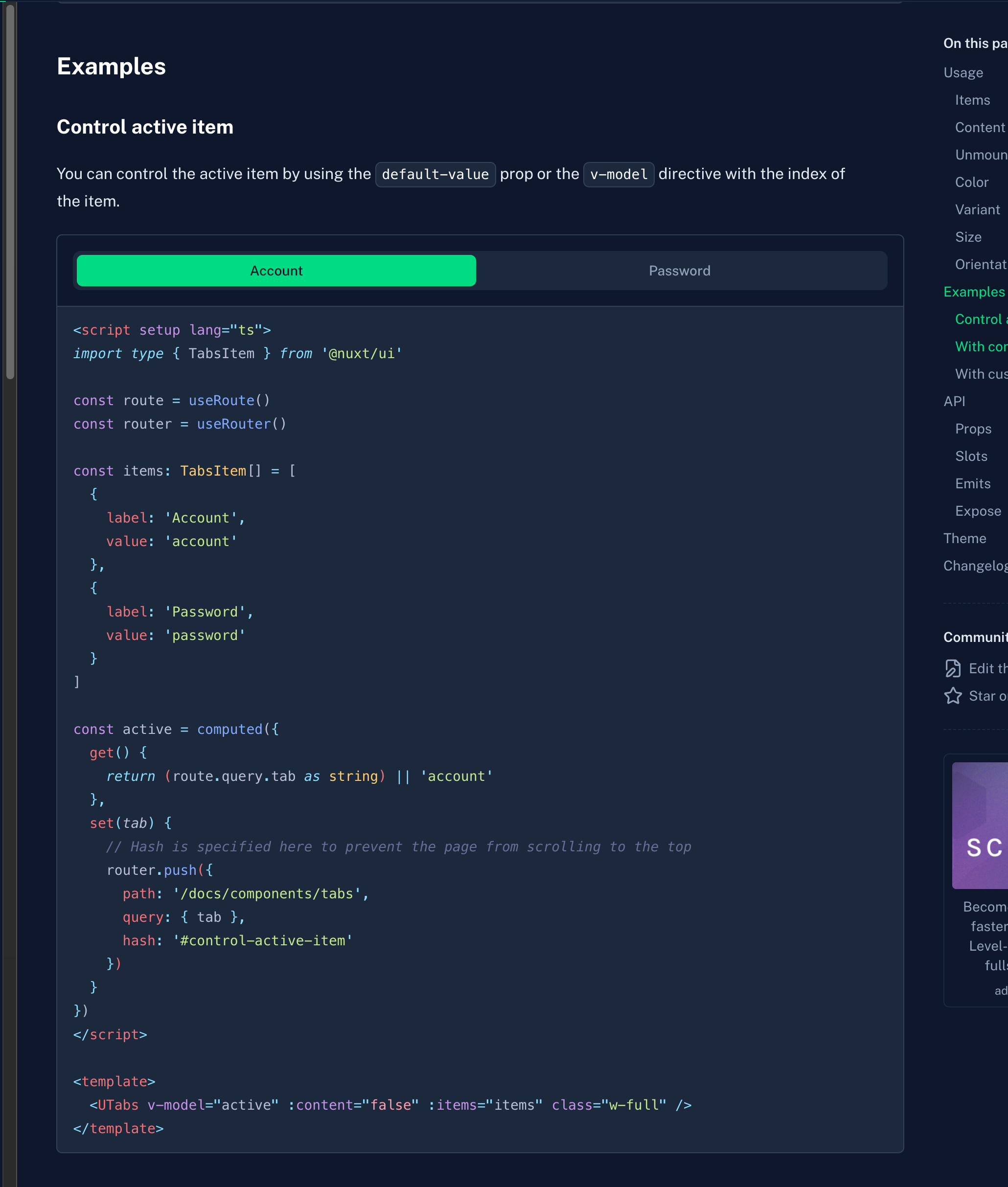Open the Size section link
The width and height of the screenshot is (1008, 1187).
968,237
